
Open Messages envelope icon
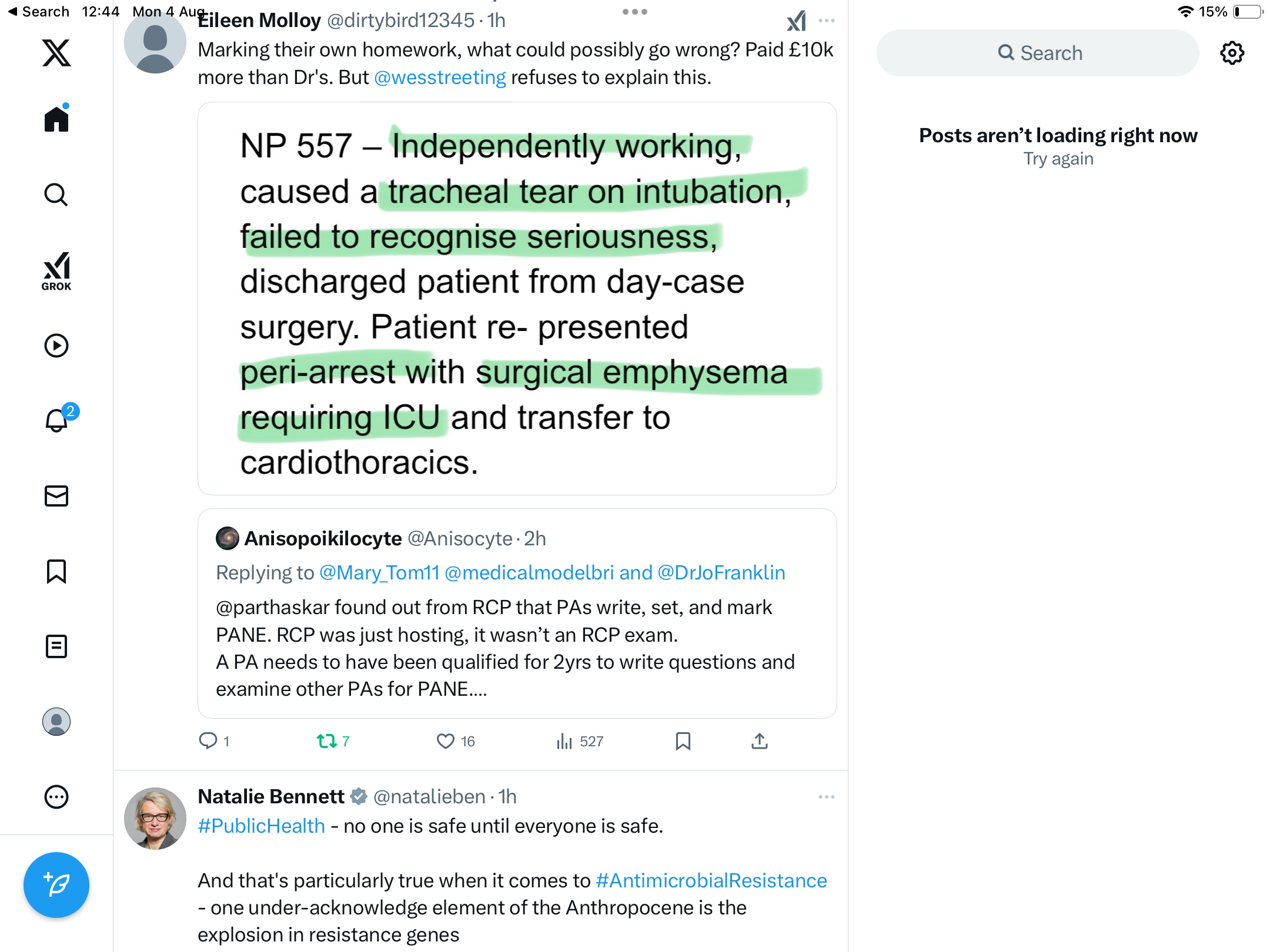click(56, 496)
